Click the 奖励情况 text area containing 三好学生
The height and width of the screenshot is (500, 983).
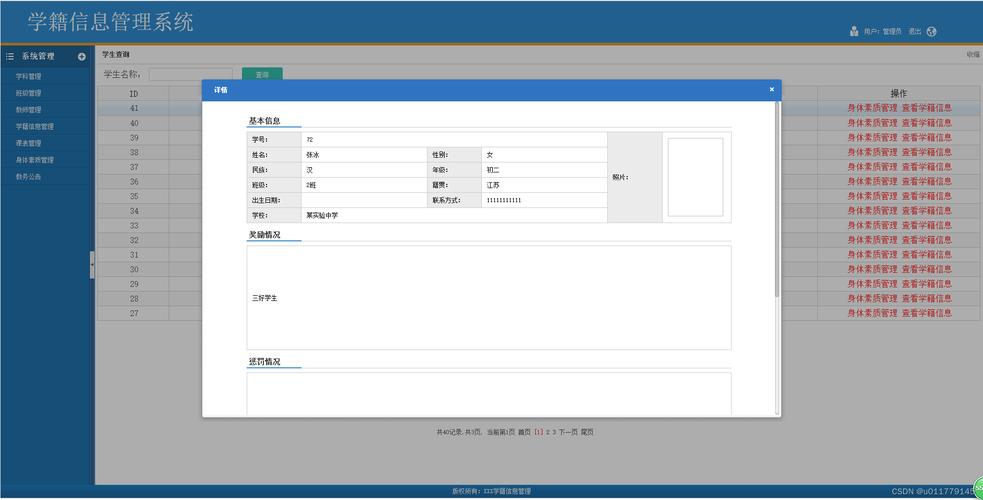(488, 297)
